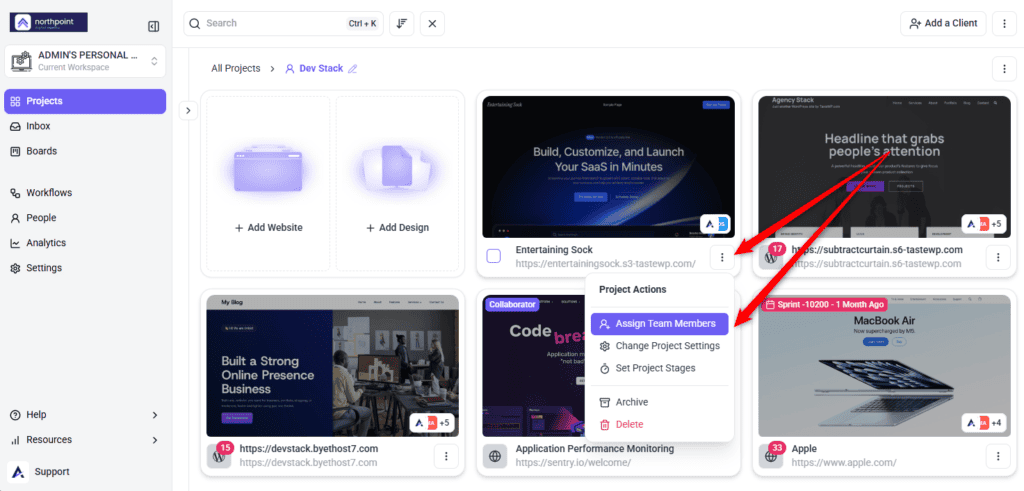
Task: Click the sort order icon
Action: pos(402,24)
